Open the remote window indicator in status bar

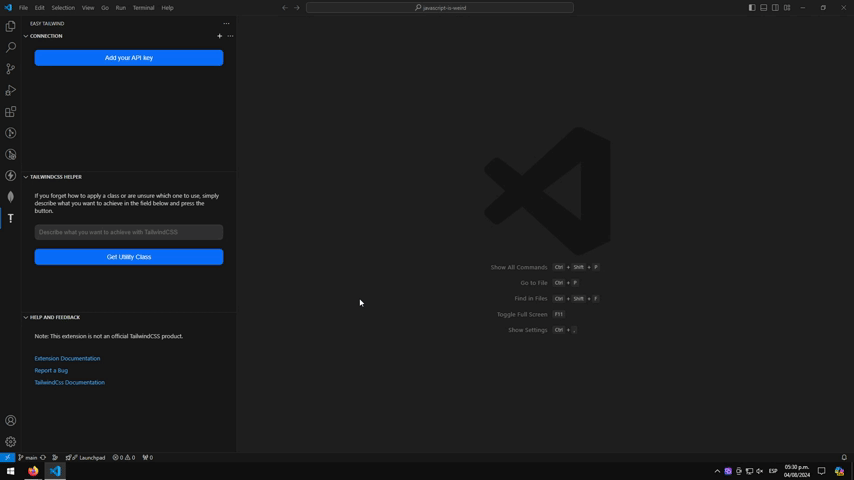[7, 458]
